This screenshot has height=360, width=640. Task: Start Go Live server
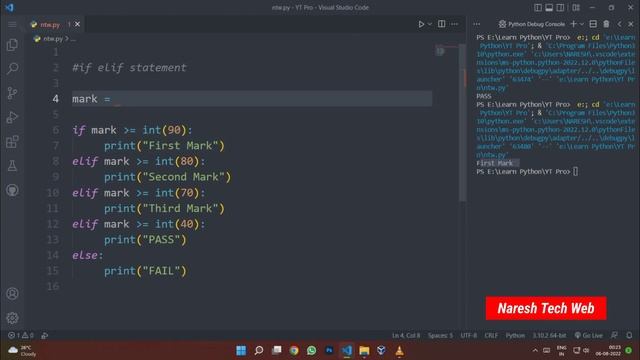point(589,335)
